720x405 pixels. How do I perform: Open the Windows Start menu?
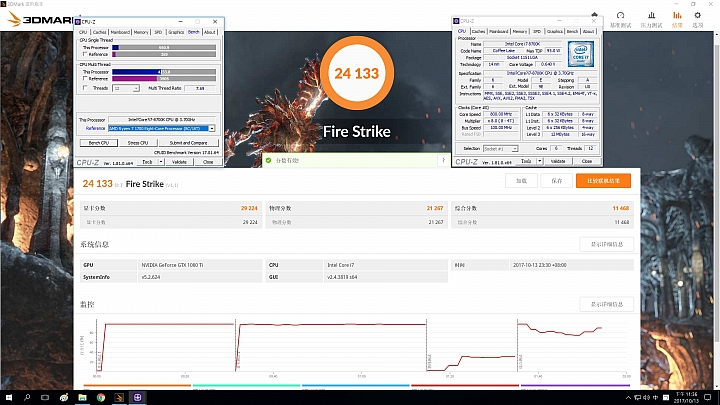[9, 397]
